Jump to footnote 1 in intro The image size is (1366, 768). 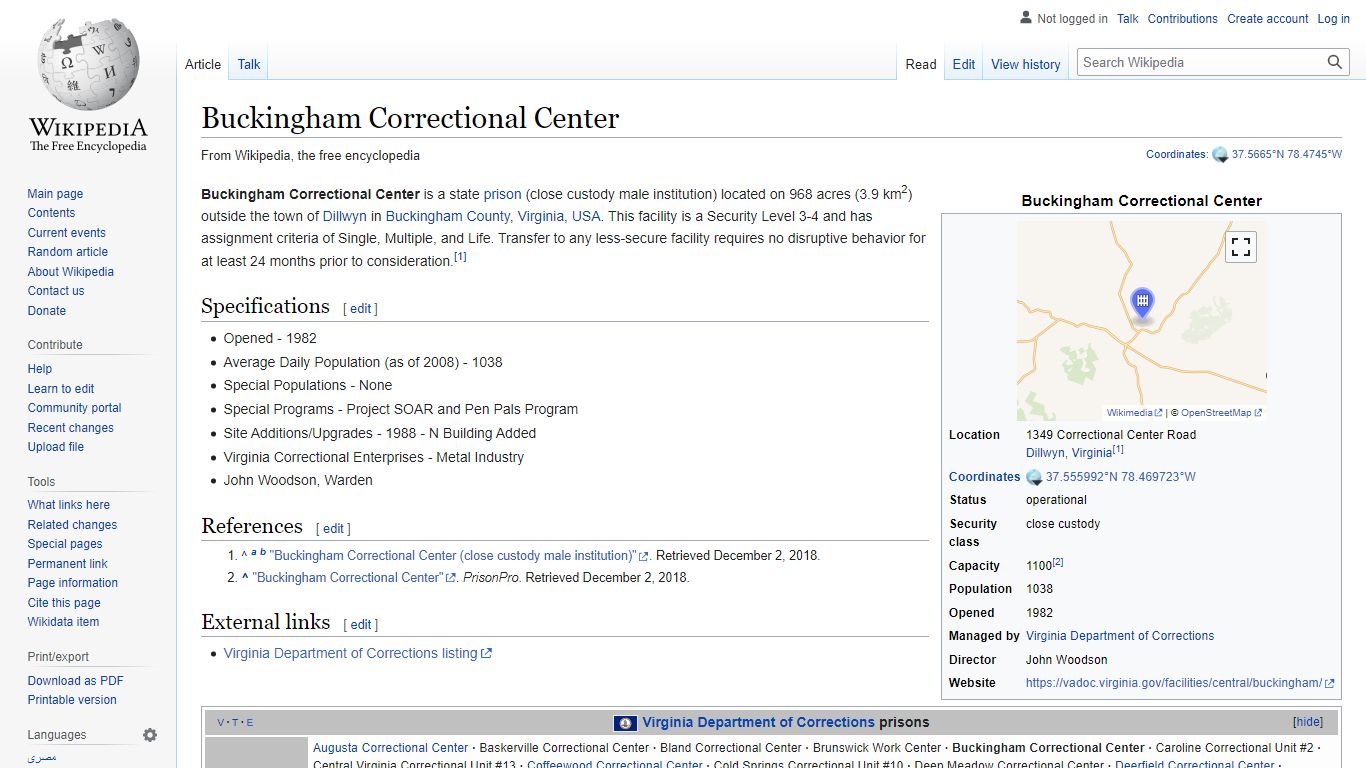(x=460, y=257)
